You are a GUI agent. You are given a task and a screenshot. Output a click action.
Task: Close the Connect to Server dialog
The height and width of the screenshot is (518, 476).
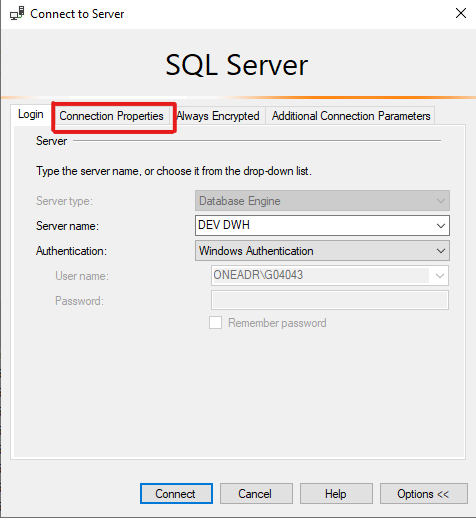(x=461, y=13)
